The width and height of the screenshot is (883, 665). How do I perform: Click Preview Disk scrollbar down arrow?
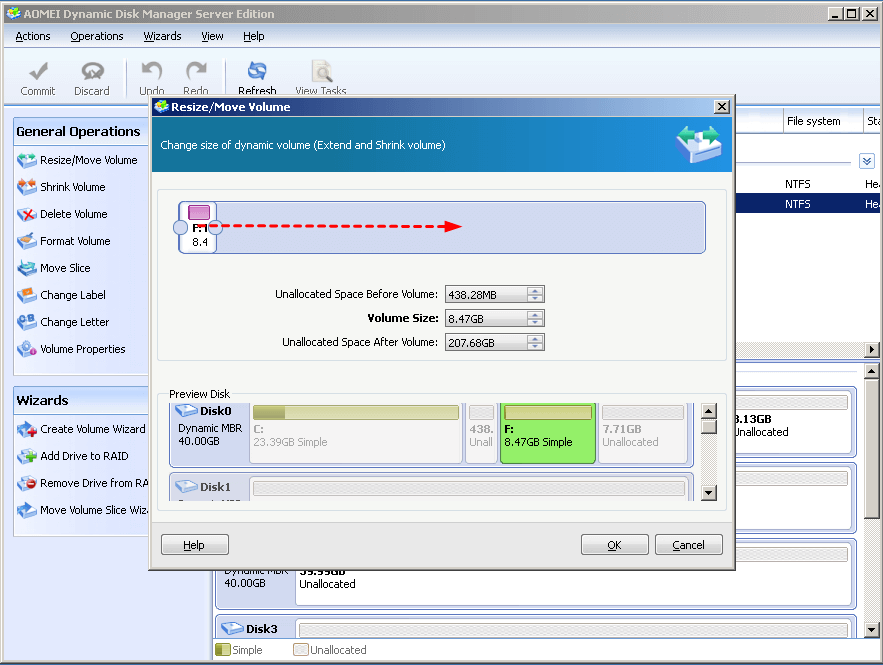point(709,493)
